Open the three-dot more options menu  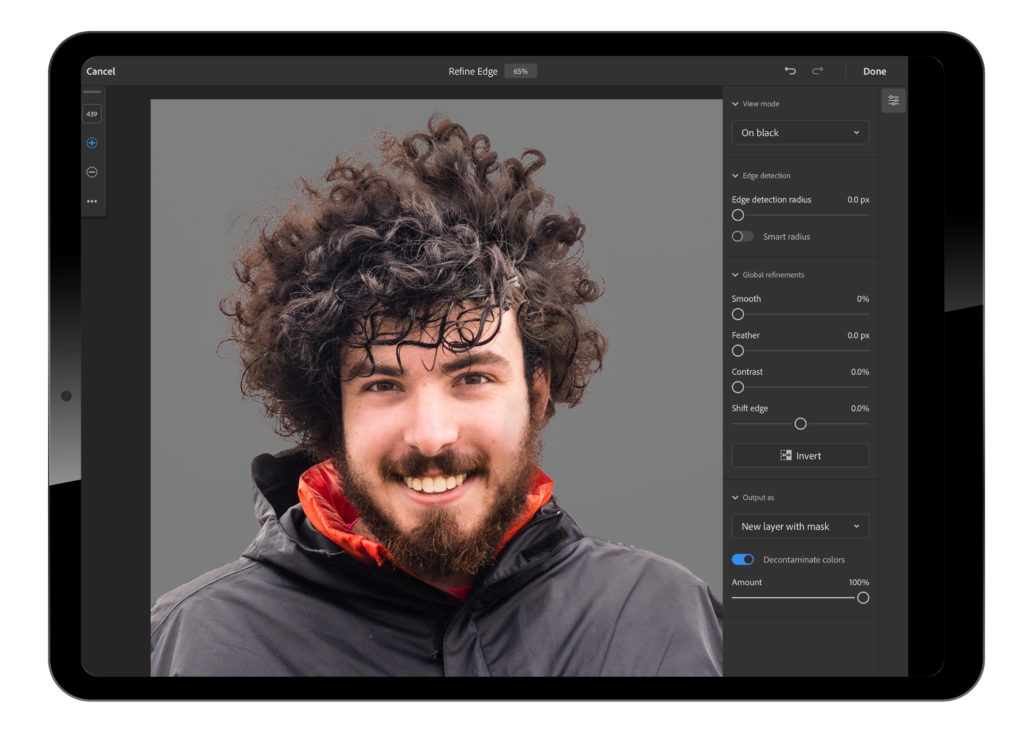click(x=92, y=201)
